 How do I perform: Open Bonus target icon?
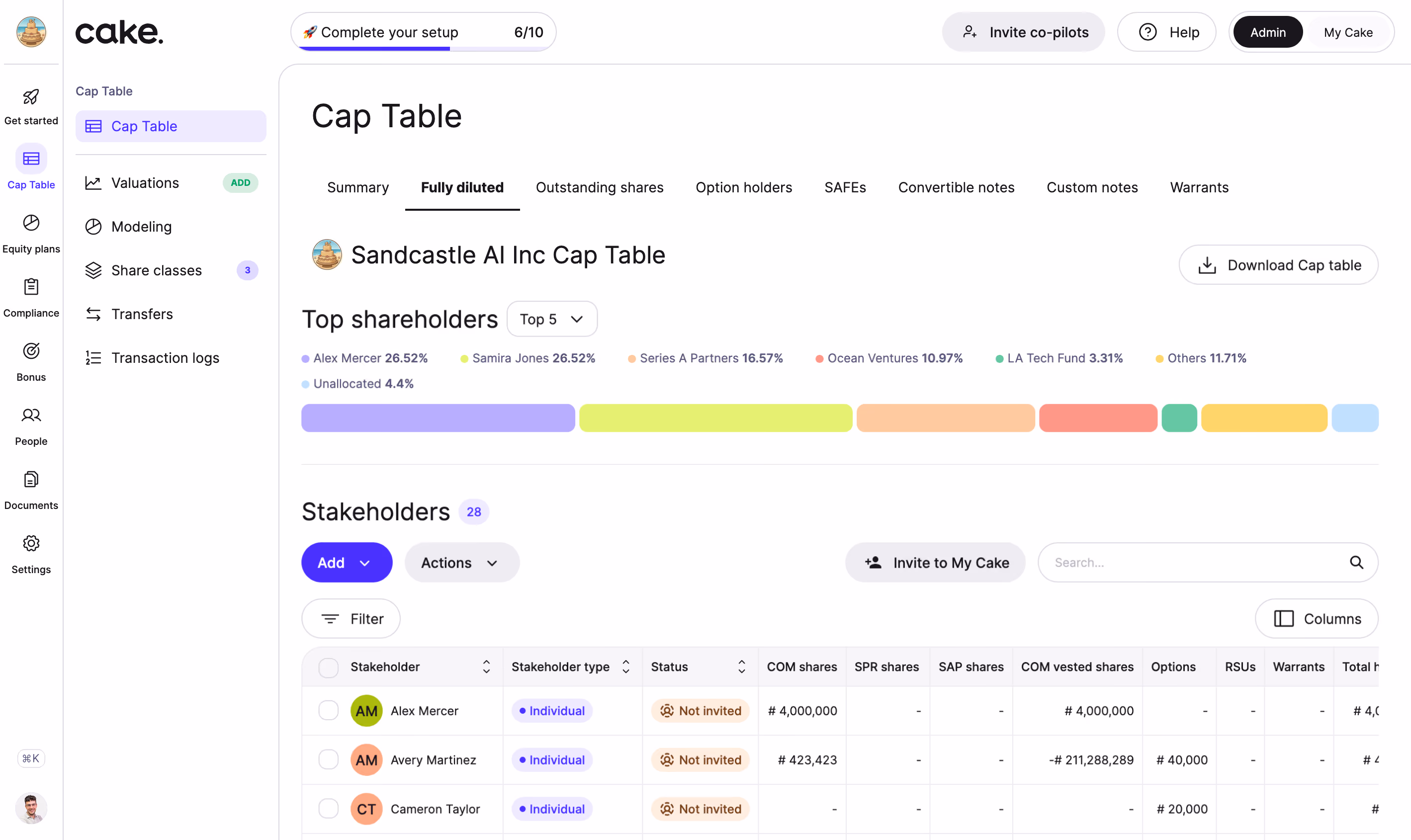pyautogui.click(x=31, y=351)
